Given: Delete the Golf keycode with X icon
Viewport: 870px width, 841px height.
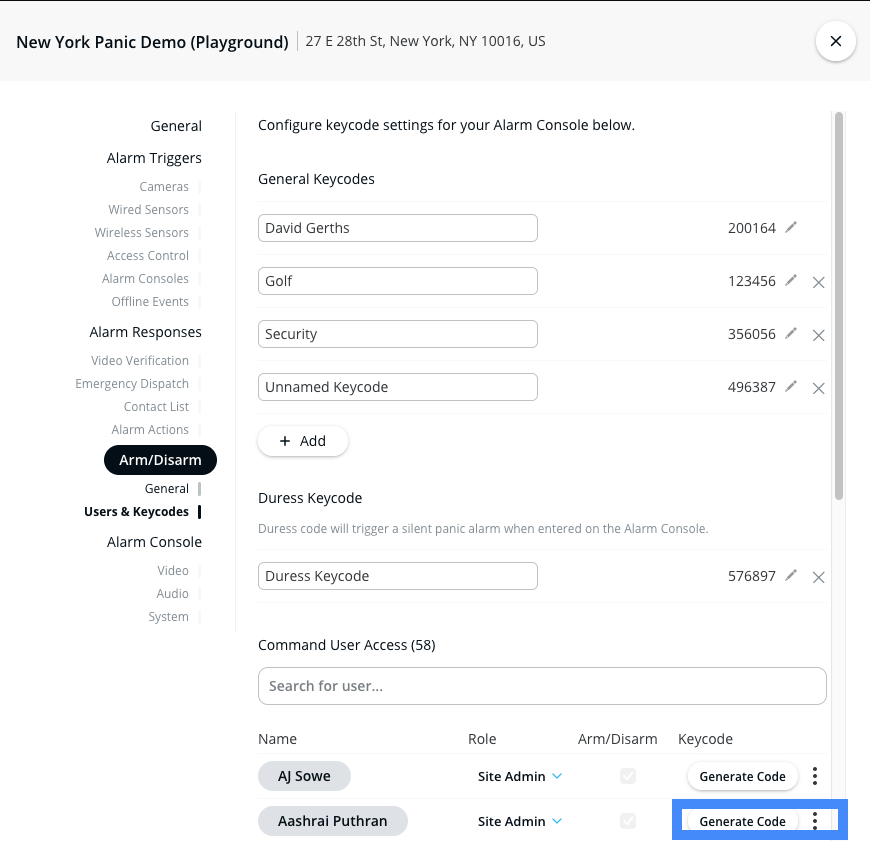Looking at the screenshot, I should [818, 282].
